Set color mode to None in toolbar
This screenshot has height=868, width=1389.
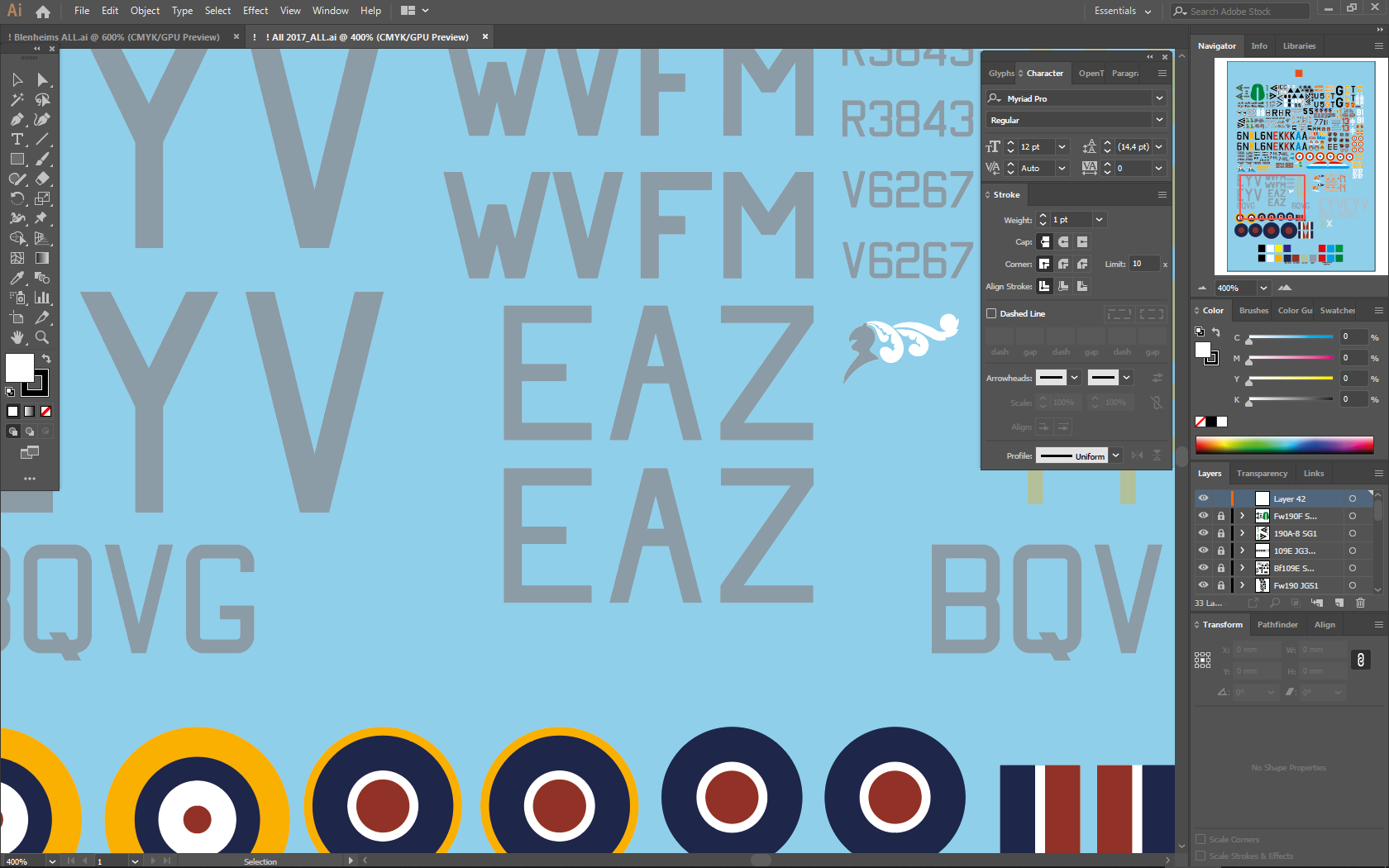tap(46, 411)
